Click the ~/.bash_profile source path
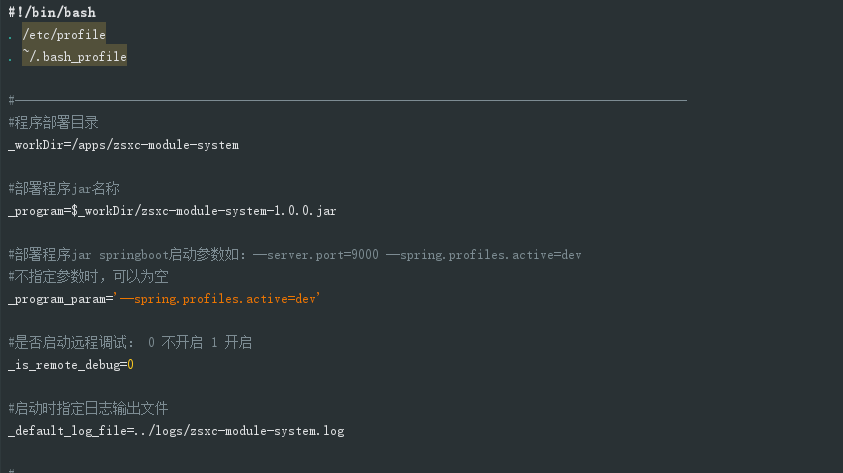This screenshot has width=843, height=473. [75, 57]
